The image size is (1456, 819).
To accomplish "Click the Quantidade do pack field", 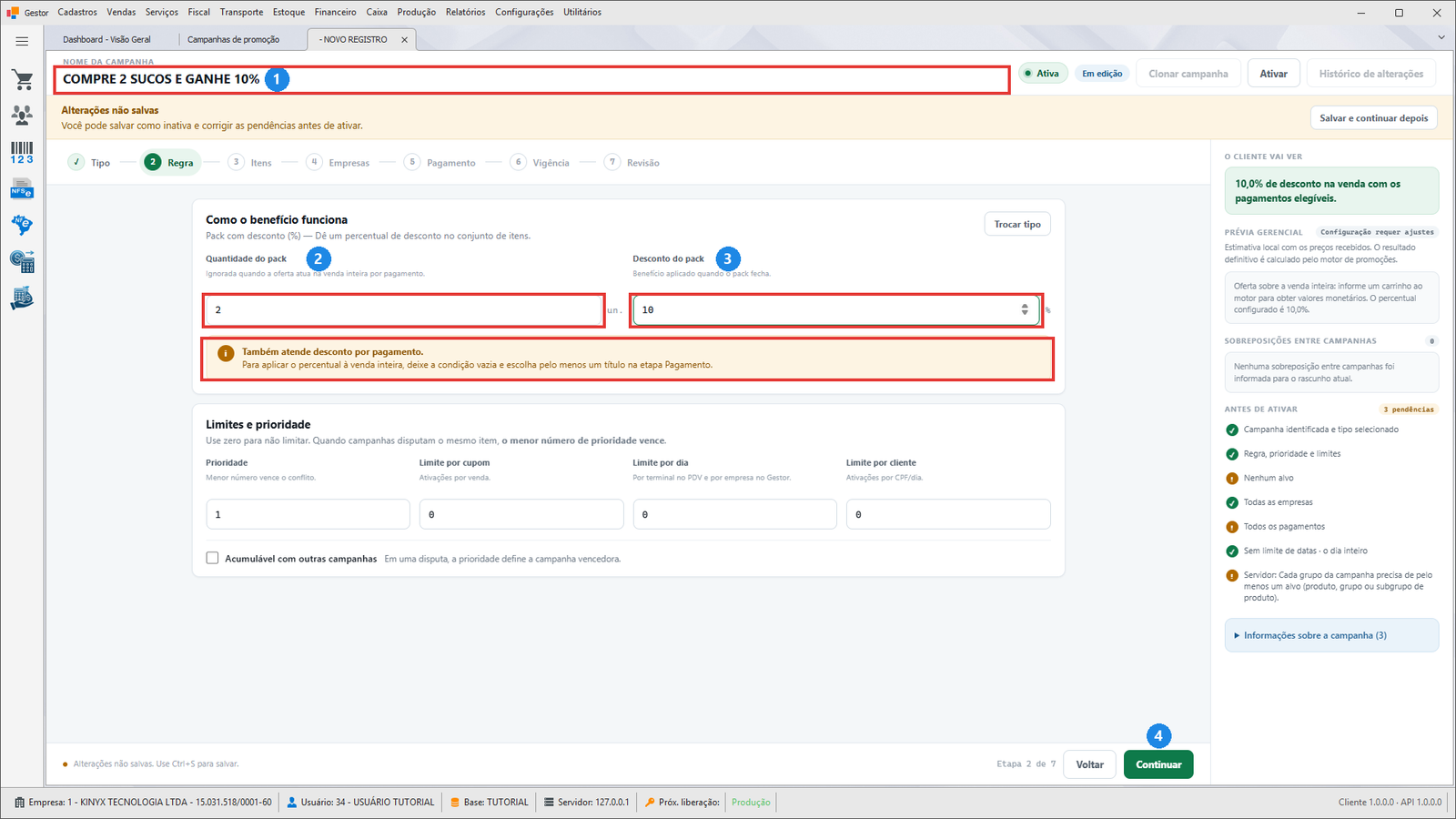I will 404,310.
